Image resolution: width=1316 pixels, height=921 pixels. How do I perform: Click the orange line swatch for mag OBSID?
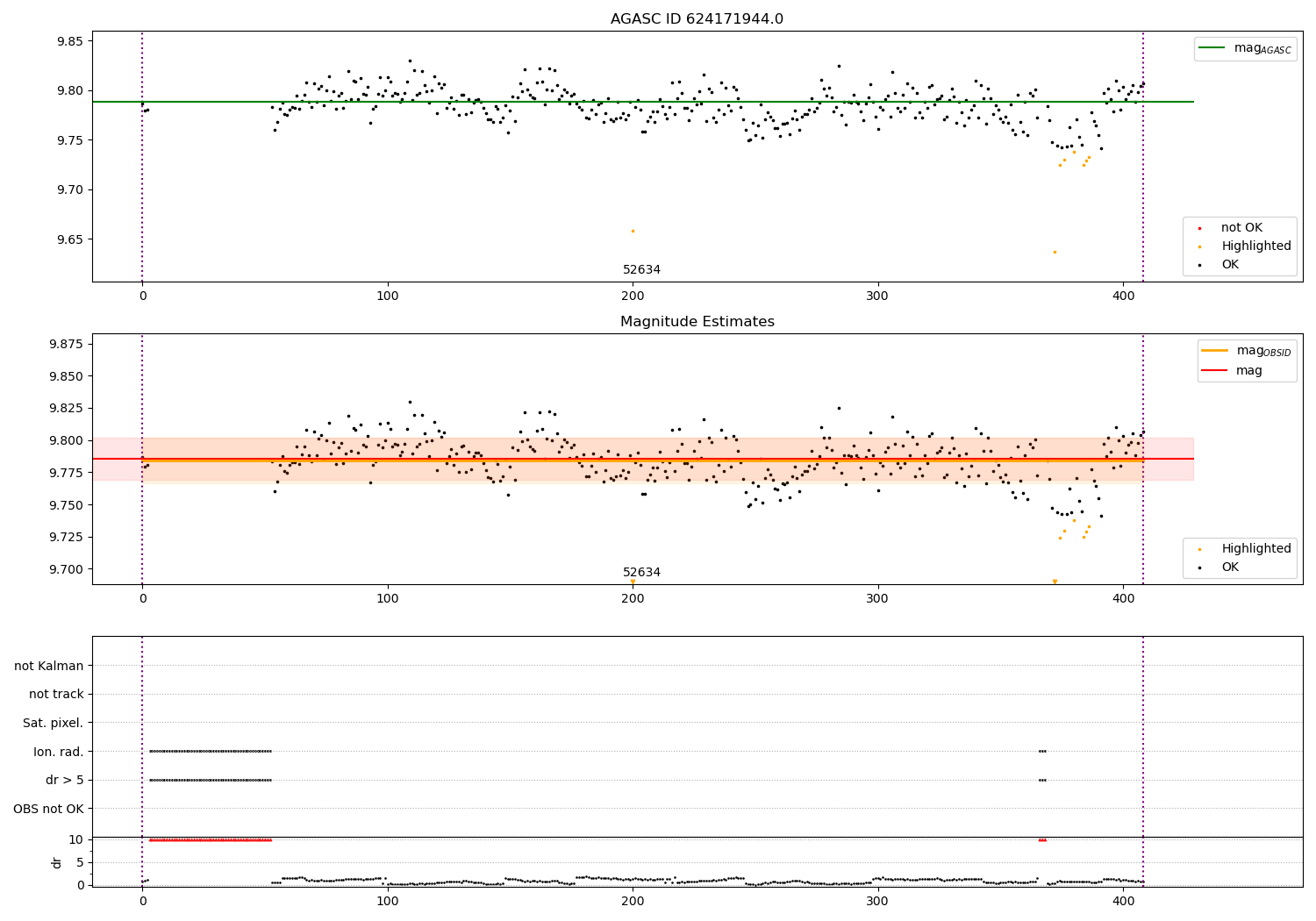click(1216, 351)
